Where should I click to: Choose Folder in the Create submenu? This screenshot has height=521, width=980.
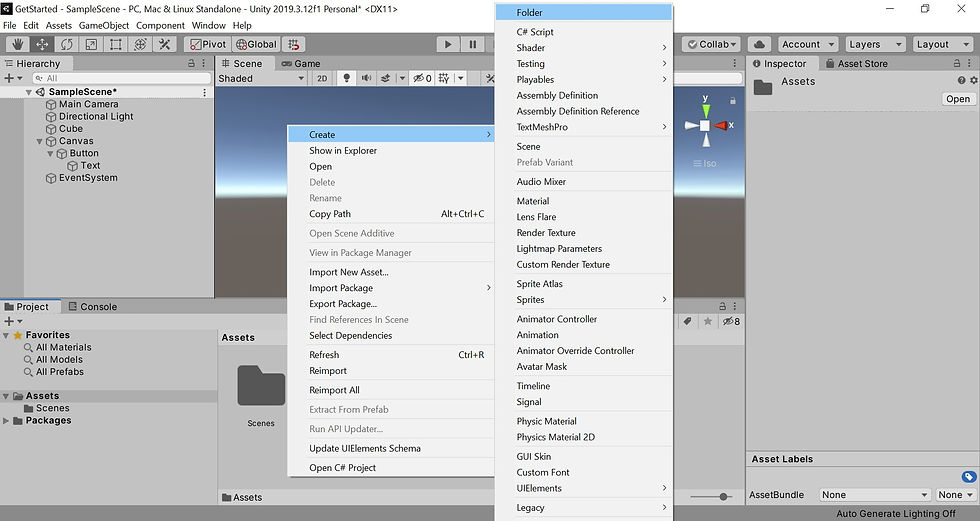pos(583,12)
